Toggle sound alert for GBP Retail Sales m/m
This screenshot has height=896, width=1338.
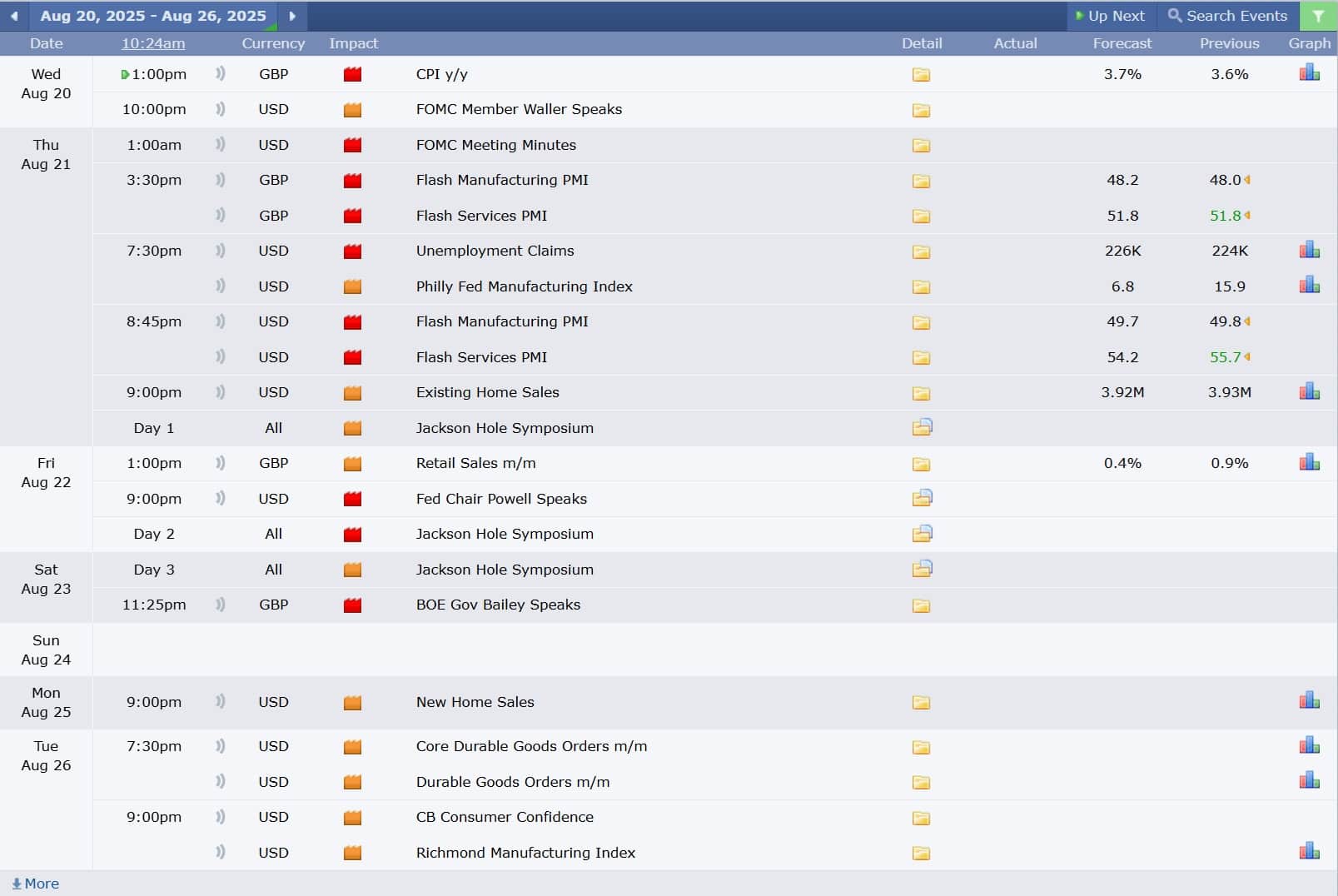pos(221,463)
